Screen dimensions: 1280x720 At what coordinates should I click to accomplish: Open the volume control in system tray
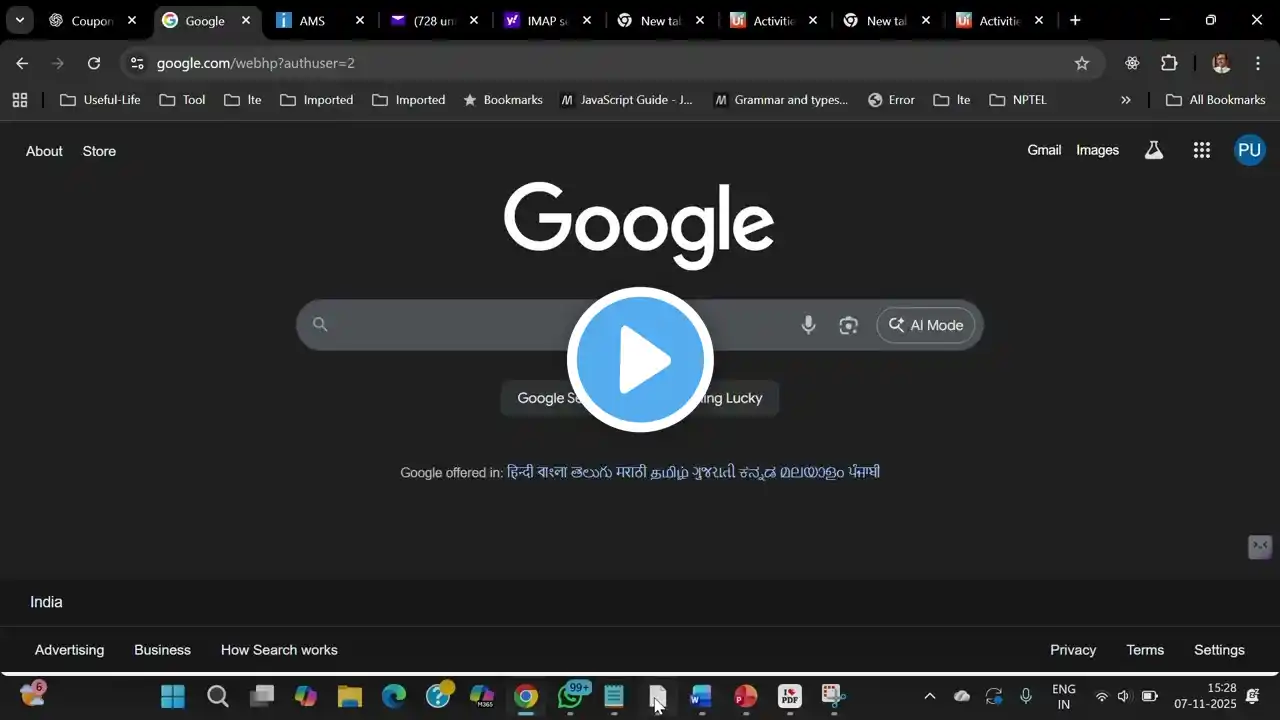coord(1123,696)
